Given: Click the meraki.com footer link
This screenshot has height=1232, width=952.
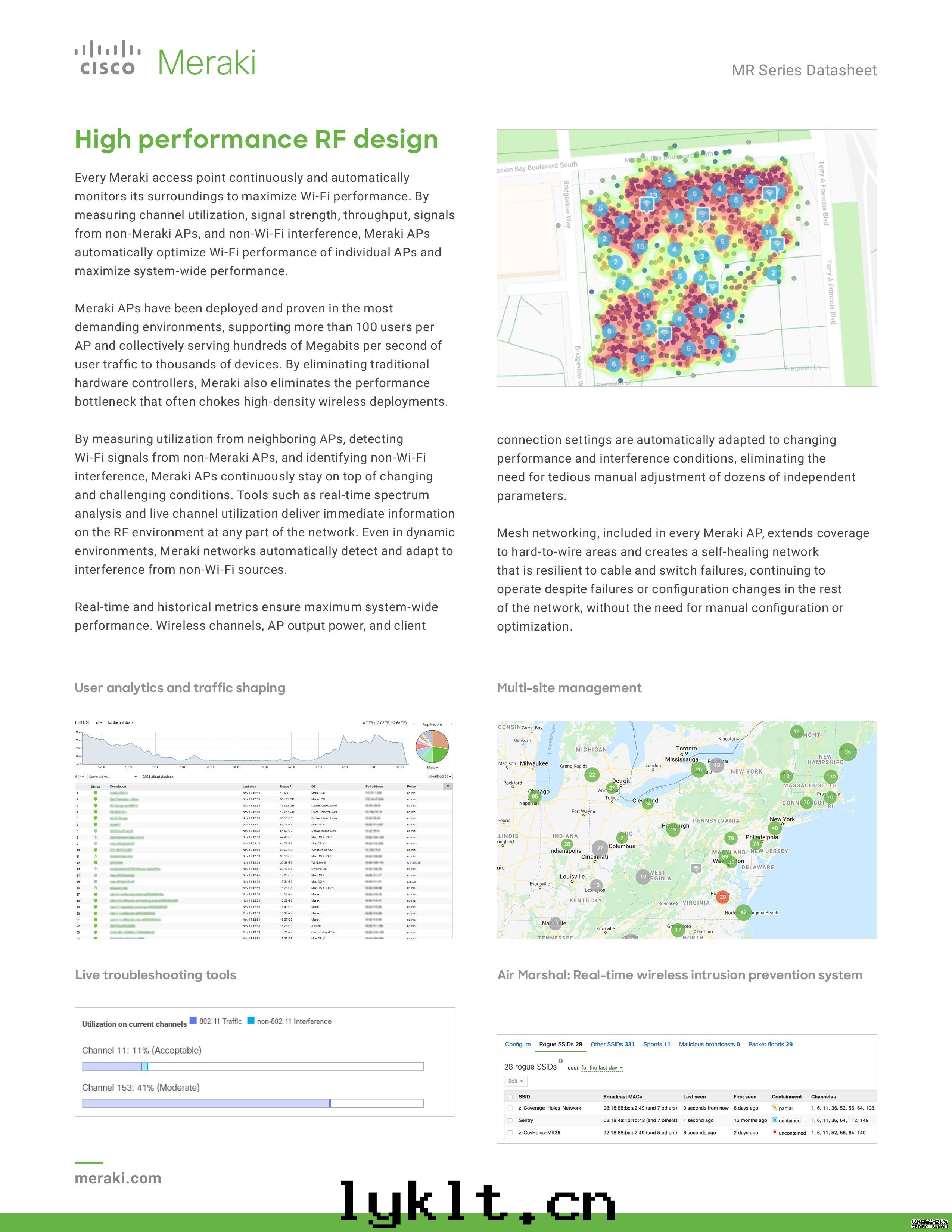Looking at the screenshot, I should 118,1178.
